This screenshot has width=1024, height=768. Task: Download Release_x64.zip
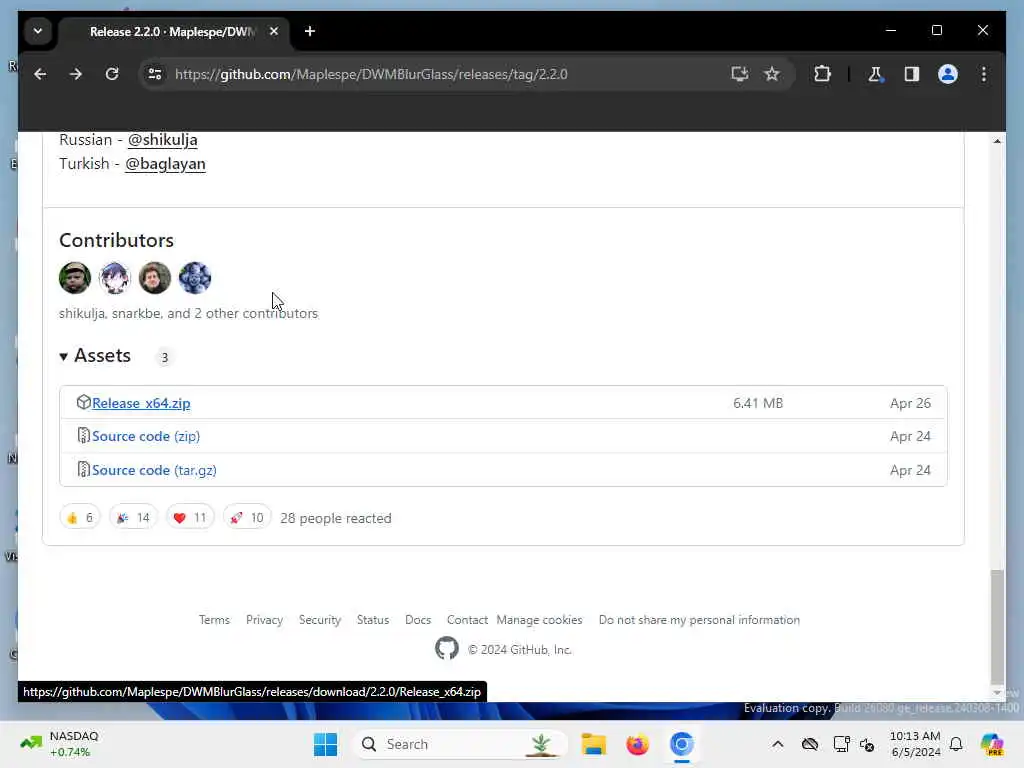141,403
